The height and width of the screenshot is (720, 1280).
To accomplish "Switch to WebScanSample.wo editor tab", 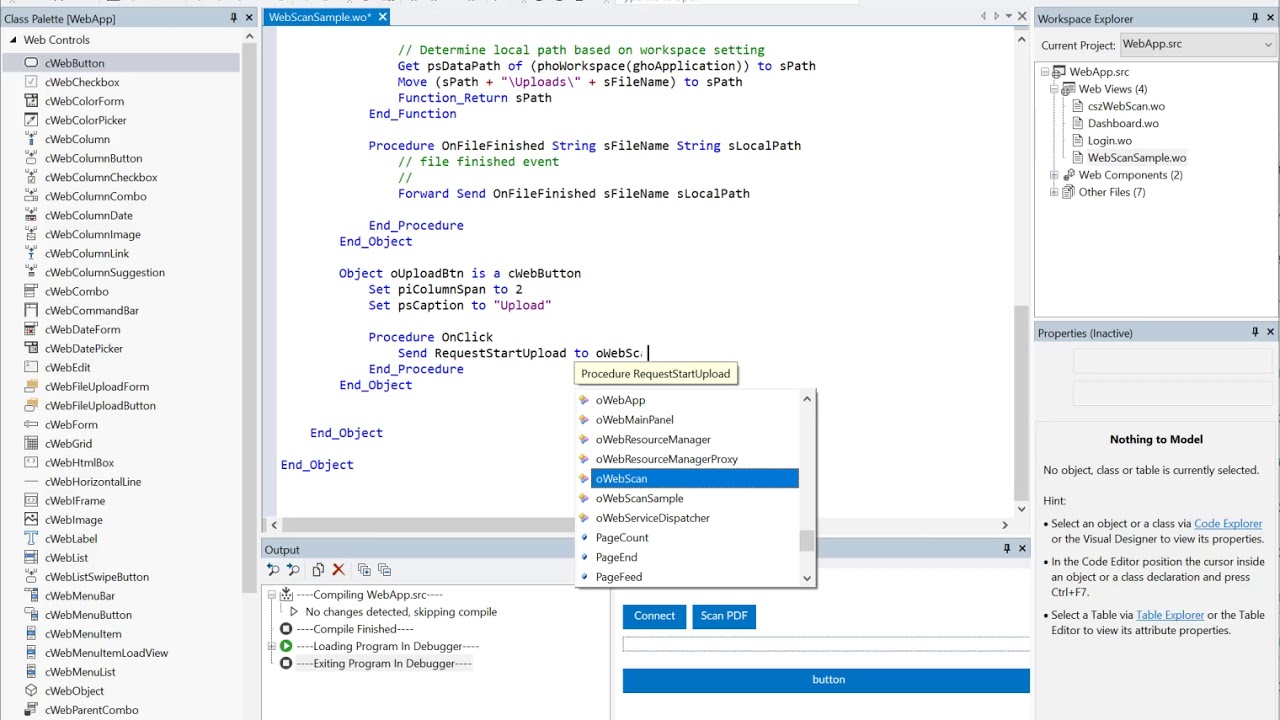I will pos(320,17).
